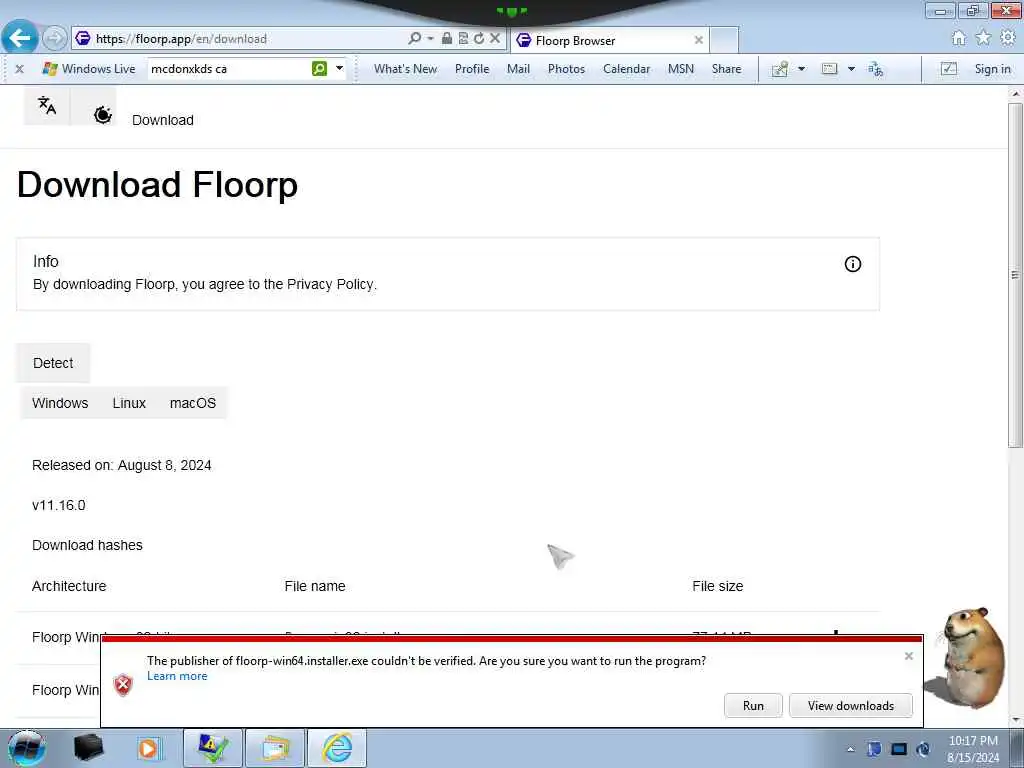
Task: Click the black box icon on taskbar
Action: coord(88,748)
